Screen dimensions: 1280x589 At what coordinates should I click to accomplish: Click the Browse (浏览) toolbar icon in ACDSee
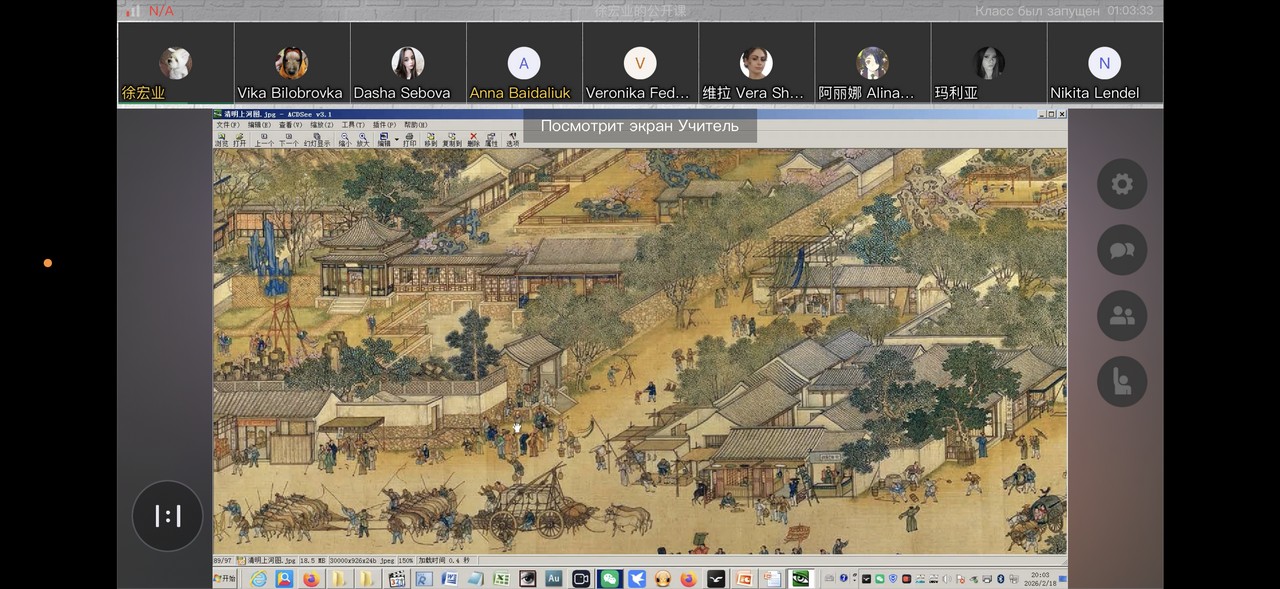point(221,139)
